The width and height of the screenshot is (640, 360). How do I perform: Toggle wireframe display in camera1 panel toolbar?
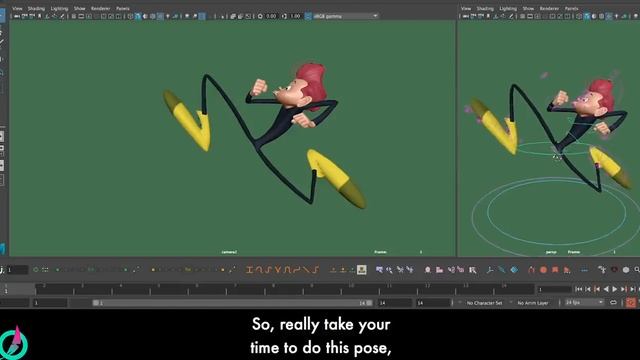[131, 16]
